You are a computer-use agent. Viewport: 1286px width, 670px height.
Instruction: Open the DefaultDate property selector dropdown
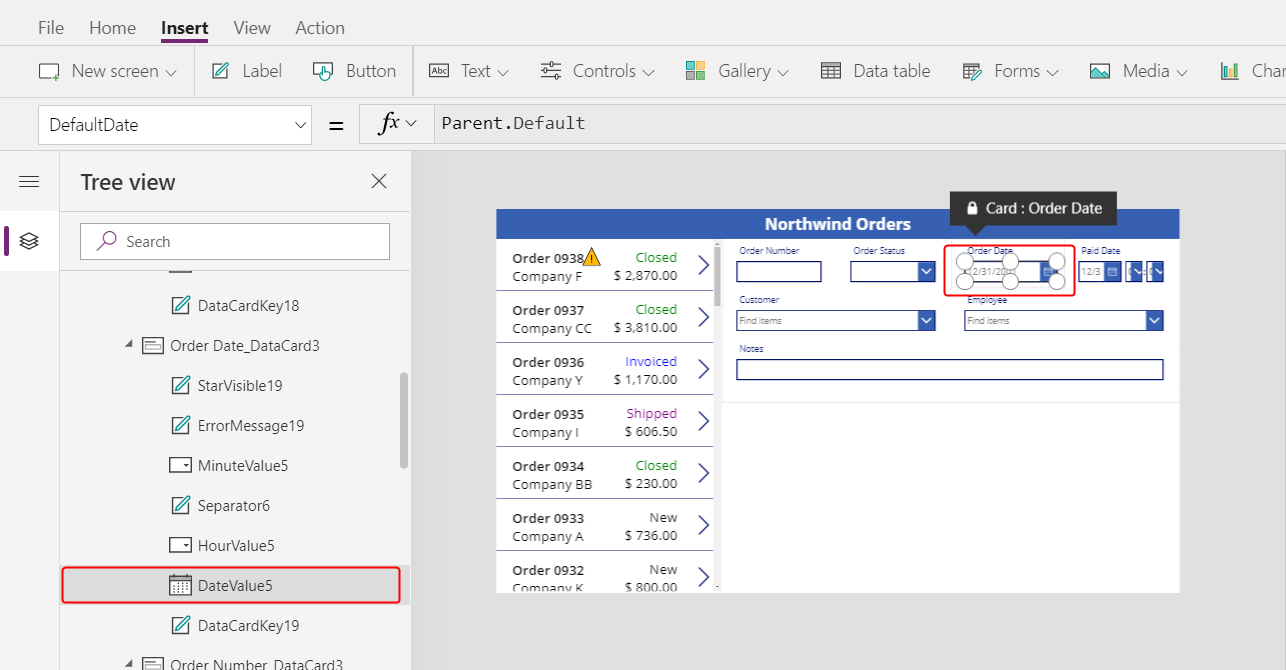(x=300, y=123)
